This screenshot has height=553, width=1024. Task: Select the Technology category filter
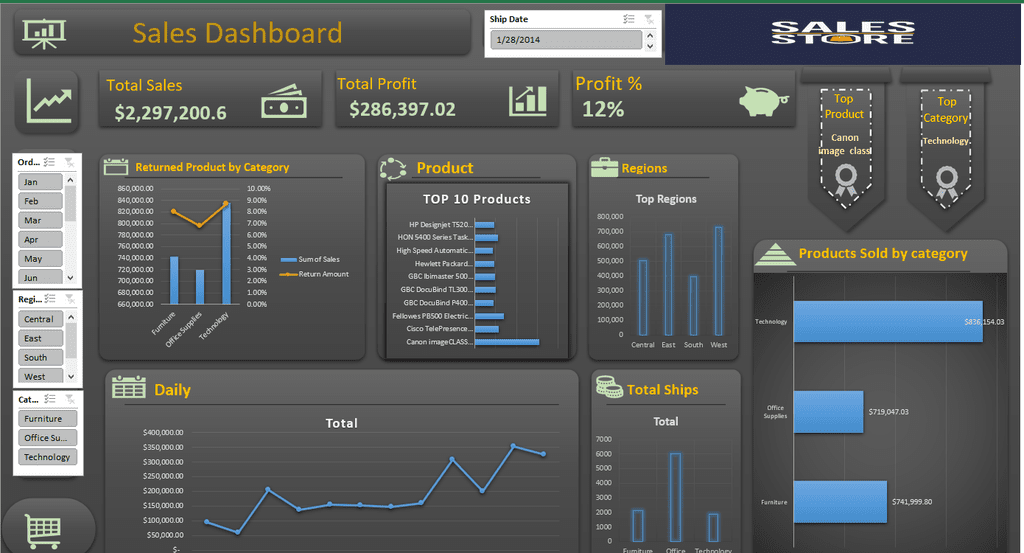(x=48, y=457)
